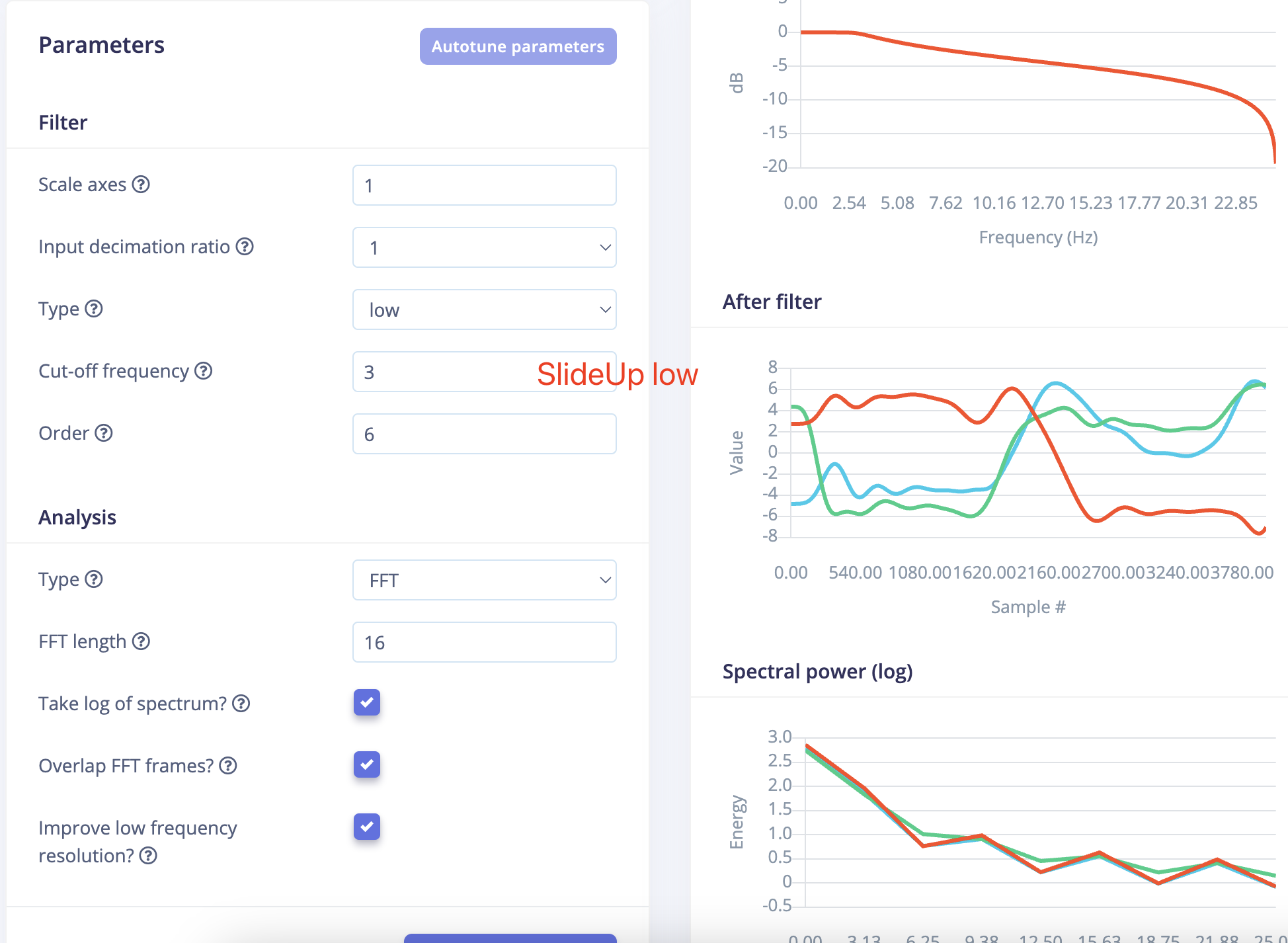Disable Improve low frequency resolution checkbox
This screenshot has height=943, width=1288.
pos(367,827)
